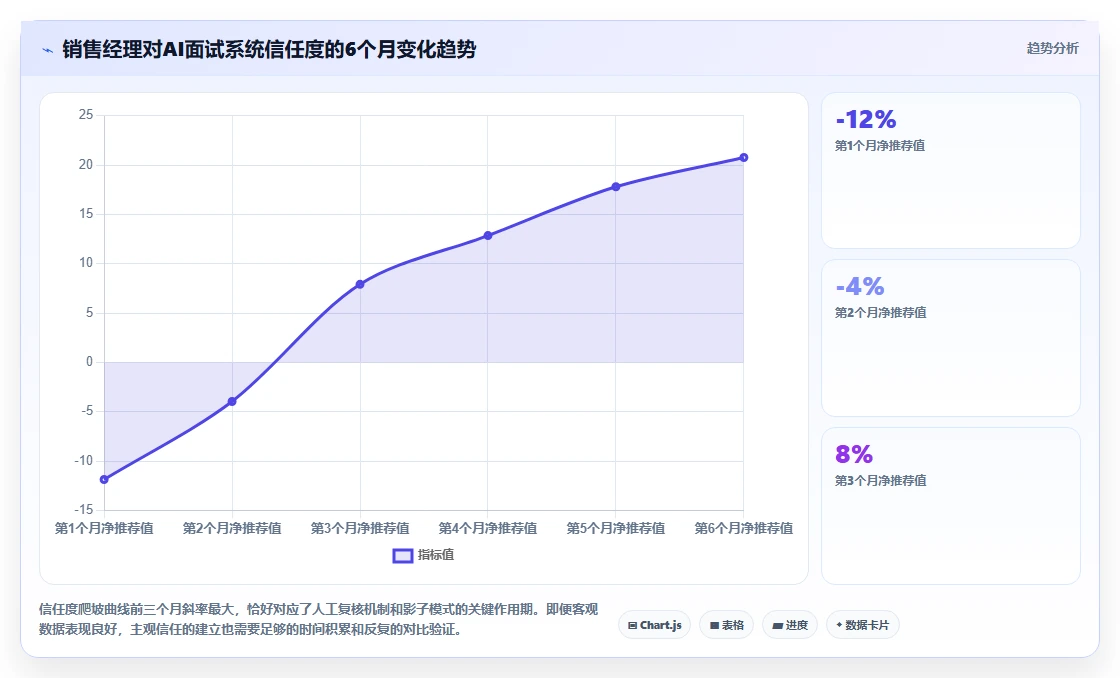
Task: Click the data point for 第1个月净推荐值
Action: 104,479
